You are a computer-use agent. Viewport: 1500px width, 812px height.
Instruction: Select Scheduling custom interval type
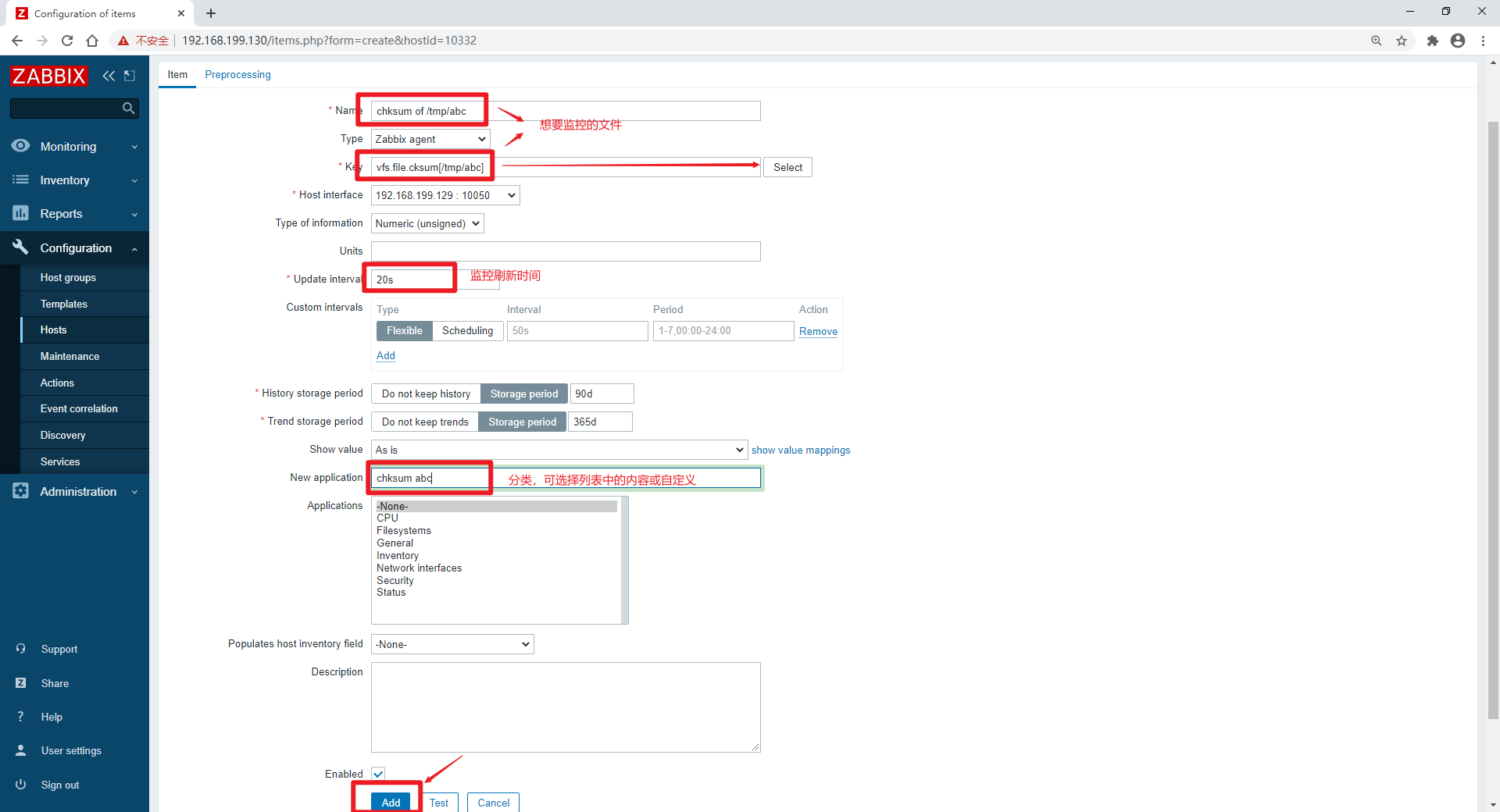pyautogui.click(x=467, y=331)
